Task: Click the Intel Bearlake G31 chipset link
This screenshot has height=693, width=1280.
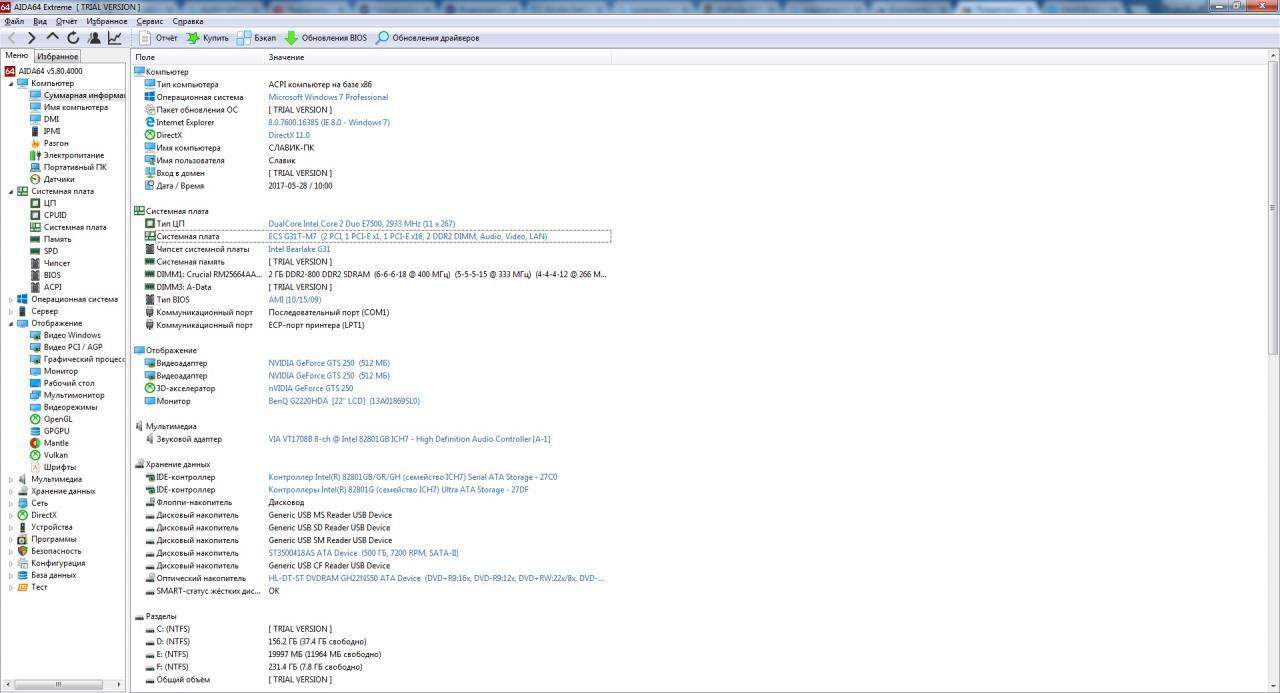Action: pyautogui.click(x=299, y=249)
